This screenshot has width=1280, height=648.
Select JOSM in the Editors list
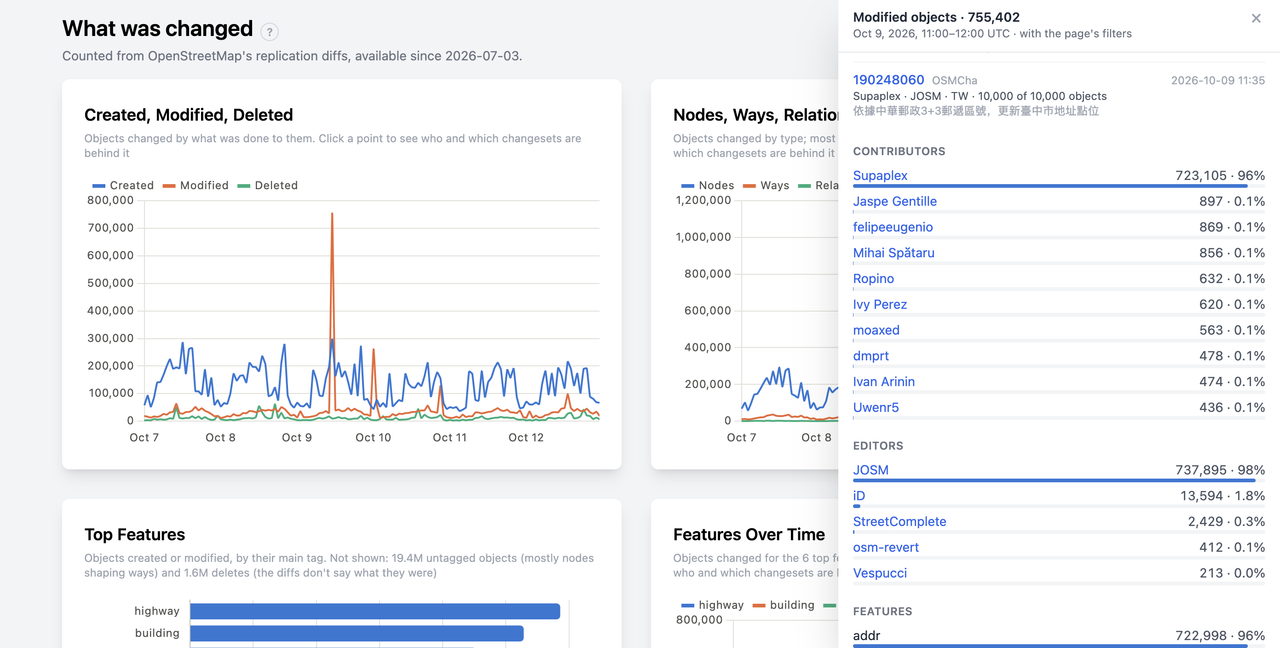(871, 470)
